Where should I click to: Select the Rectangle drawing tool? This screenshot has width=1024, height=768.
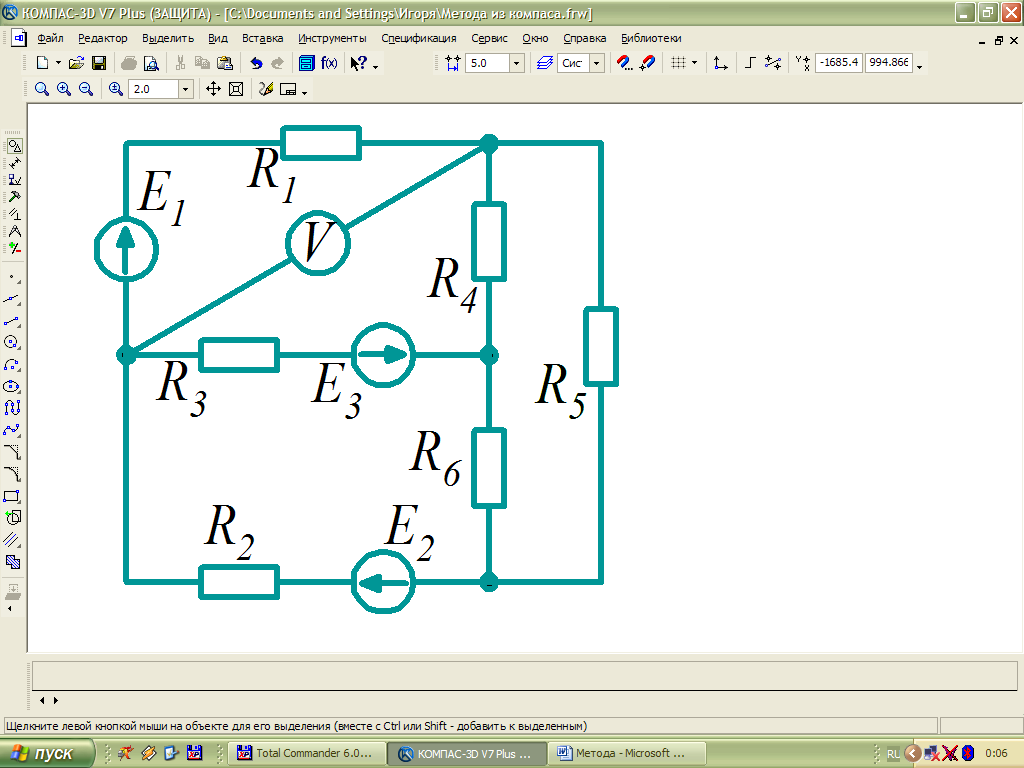tap(13, 496)
